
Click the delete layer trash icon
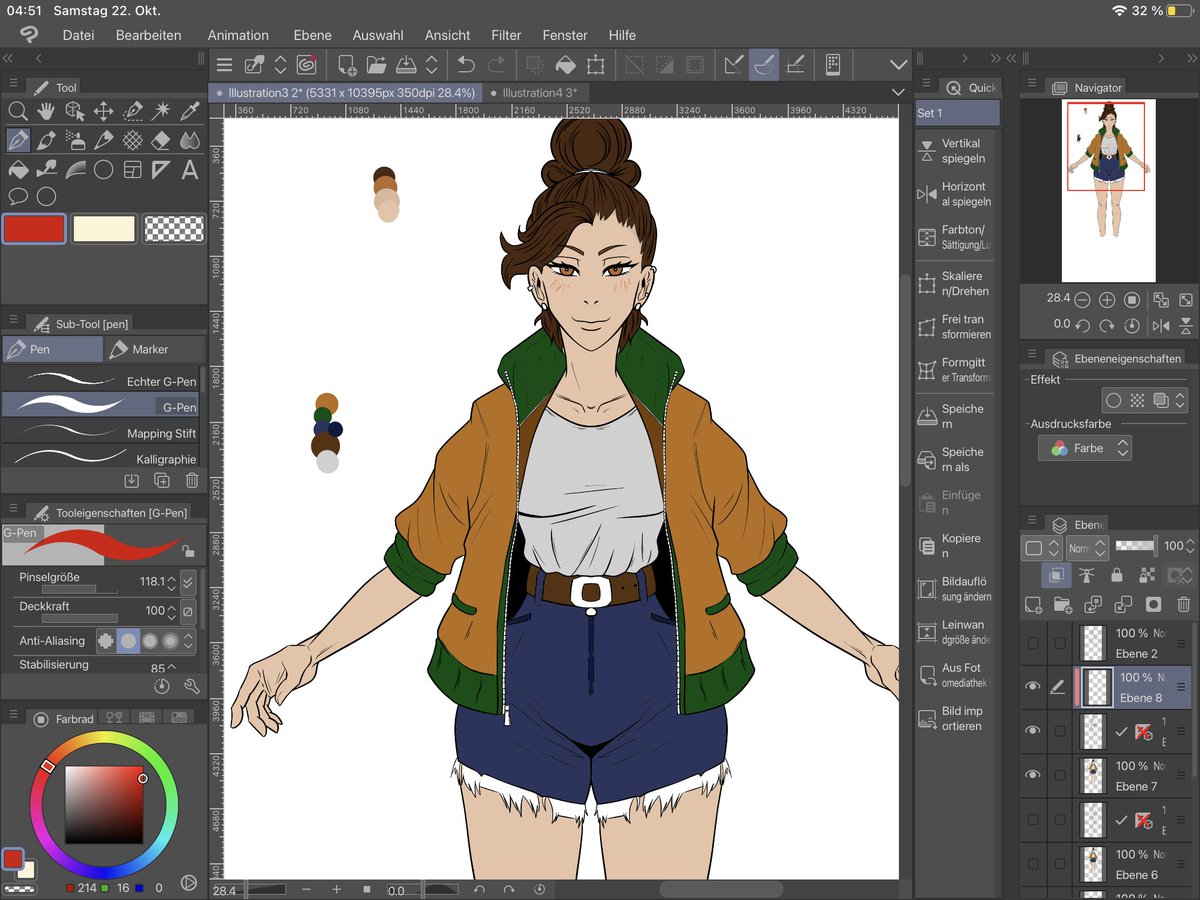[1183, 604]
